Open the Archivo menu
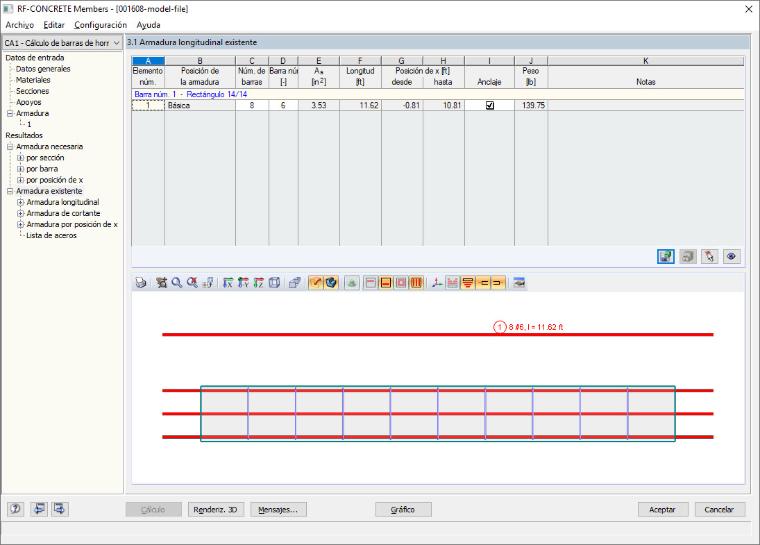 click(x=20, y=25)
